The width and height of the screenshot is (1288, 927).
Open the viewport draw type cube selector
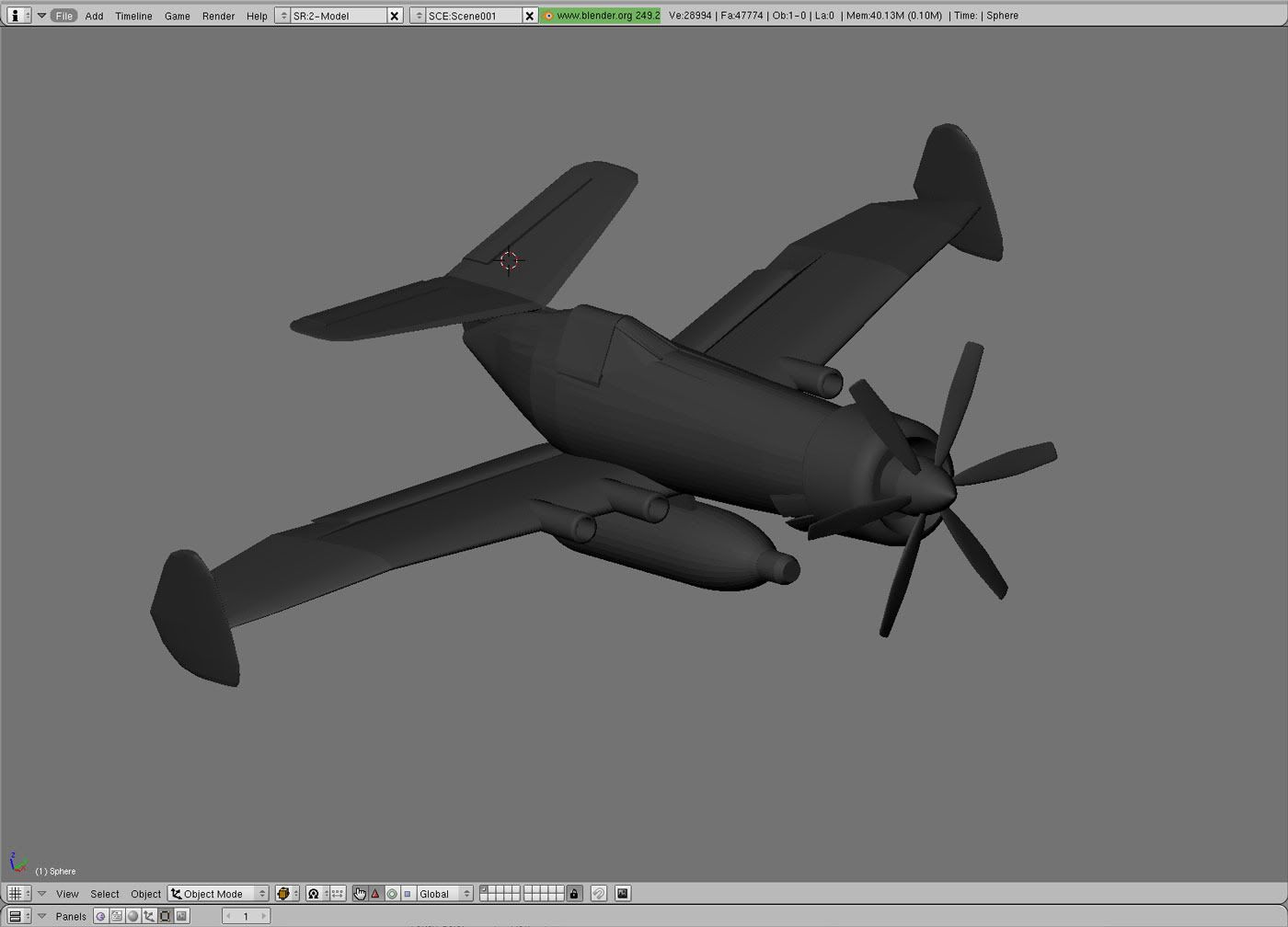[287, 893]
